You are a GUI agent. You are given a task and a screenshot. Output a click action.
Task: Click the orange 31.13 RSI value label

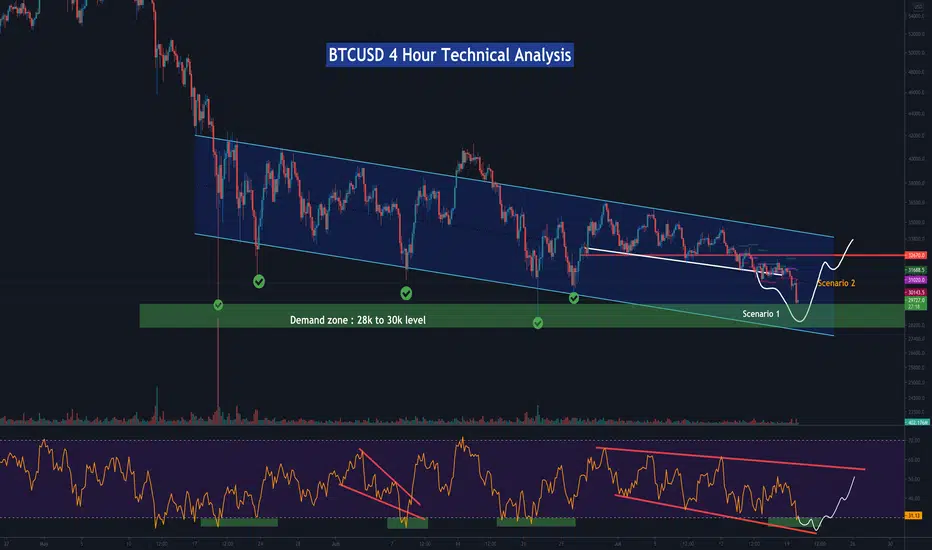coord(914,516)
